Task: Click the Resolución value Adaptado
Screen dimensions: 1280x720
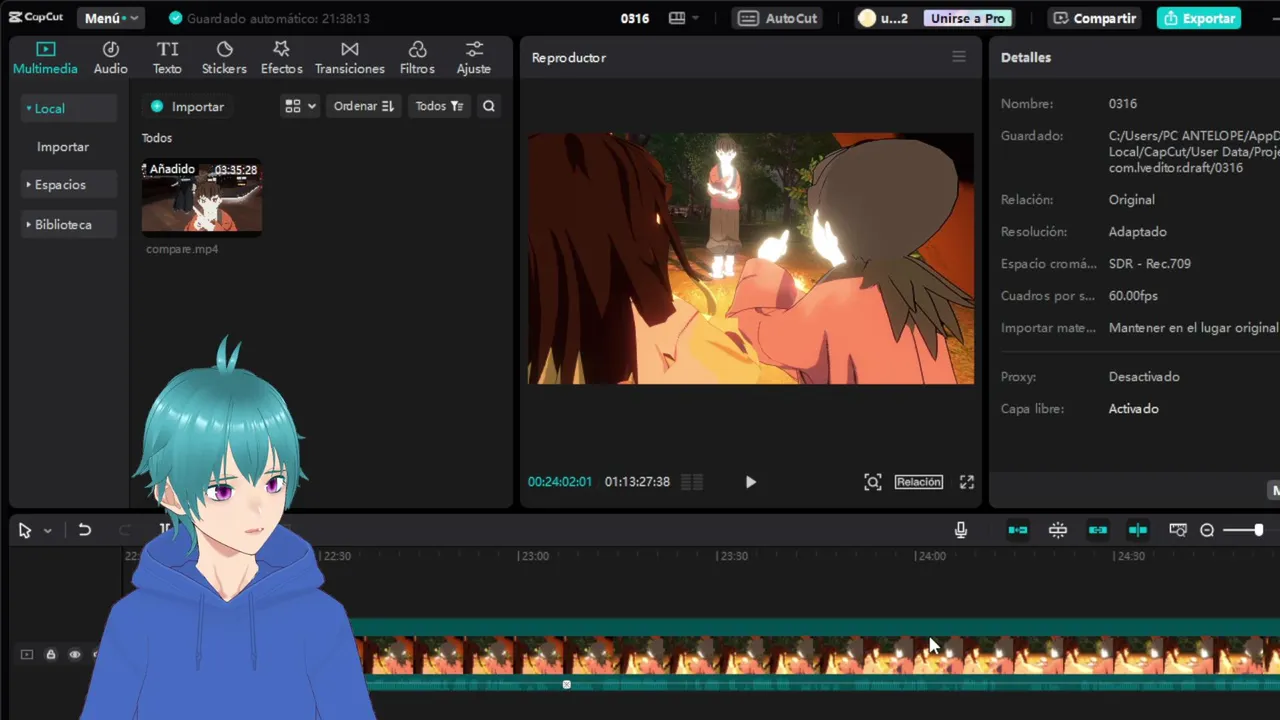Action: click(x=1137, y=232)
